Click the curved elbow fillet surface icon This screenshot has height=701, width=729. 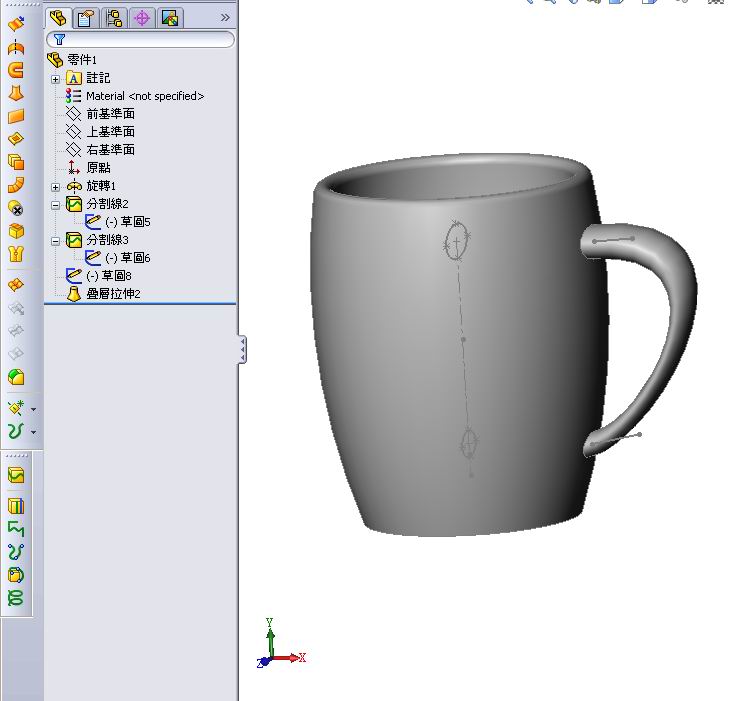point(16,185)
